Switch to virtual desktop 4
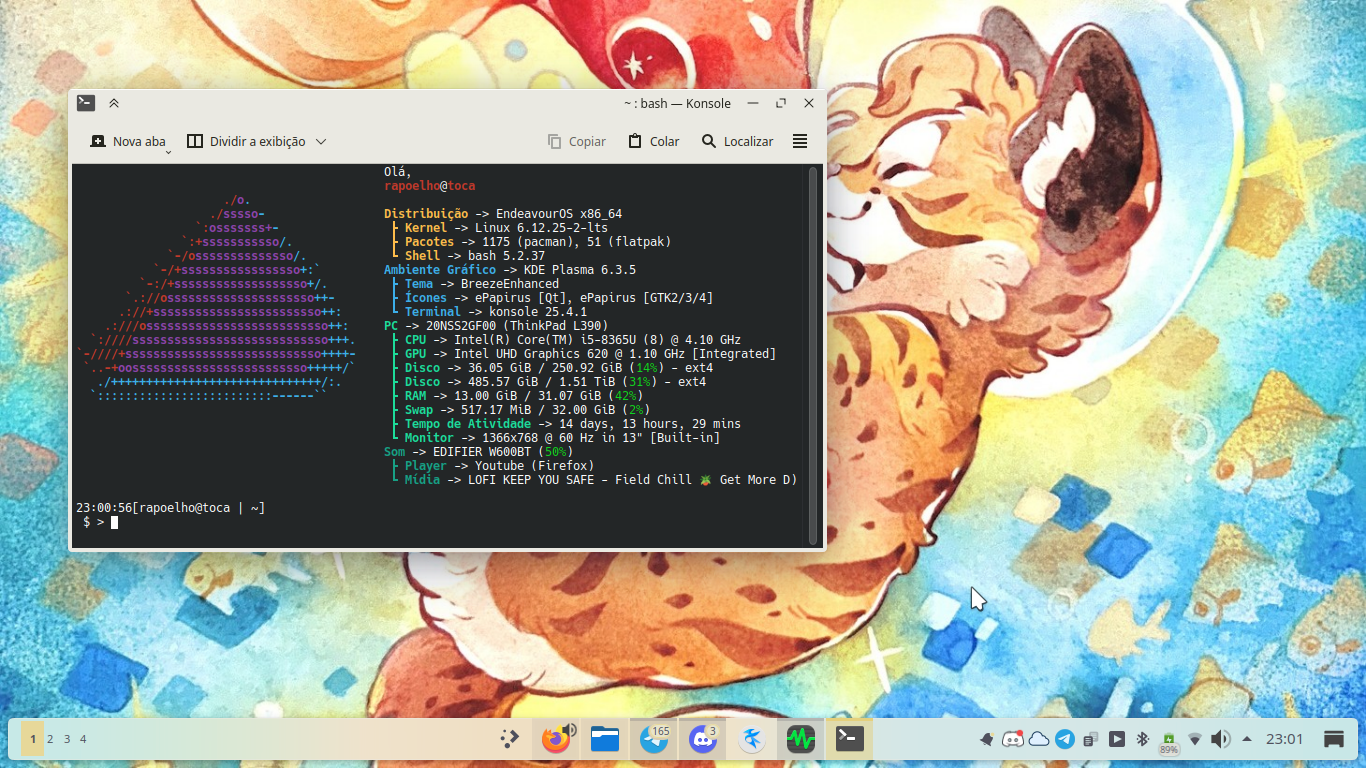The width and height of the screenshot is (1366, 768). coord(83,739)
